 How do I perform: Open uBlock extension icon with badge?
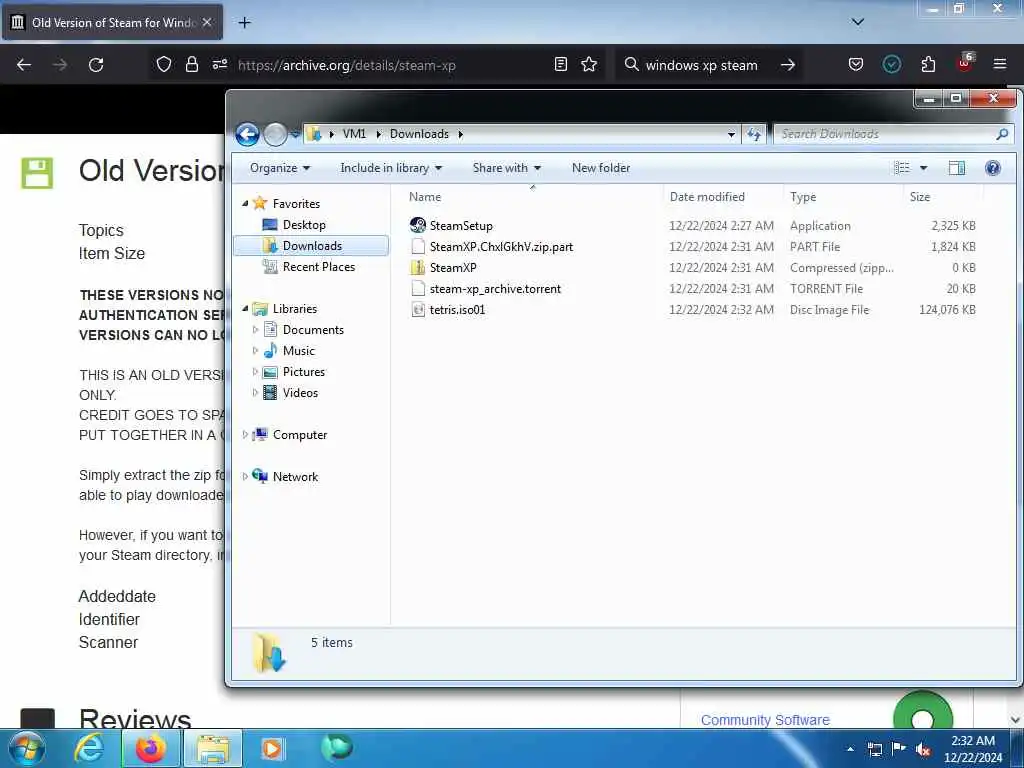965,63
